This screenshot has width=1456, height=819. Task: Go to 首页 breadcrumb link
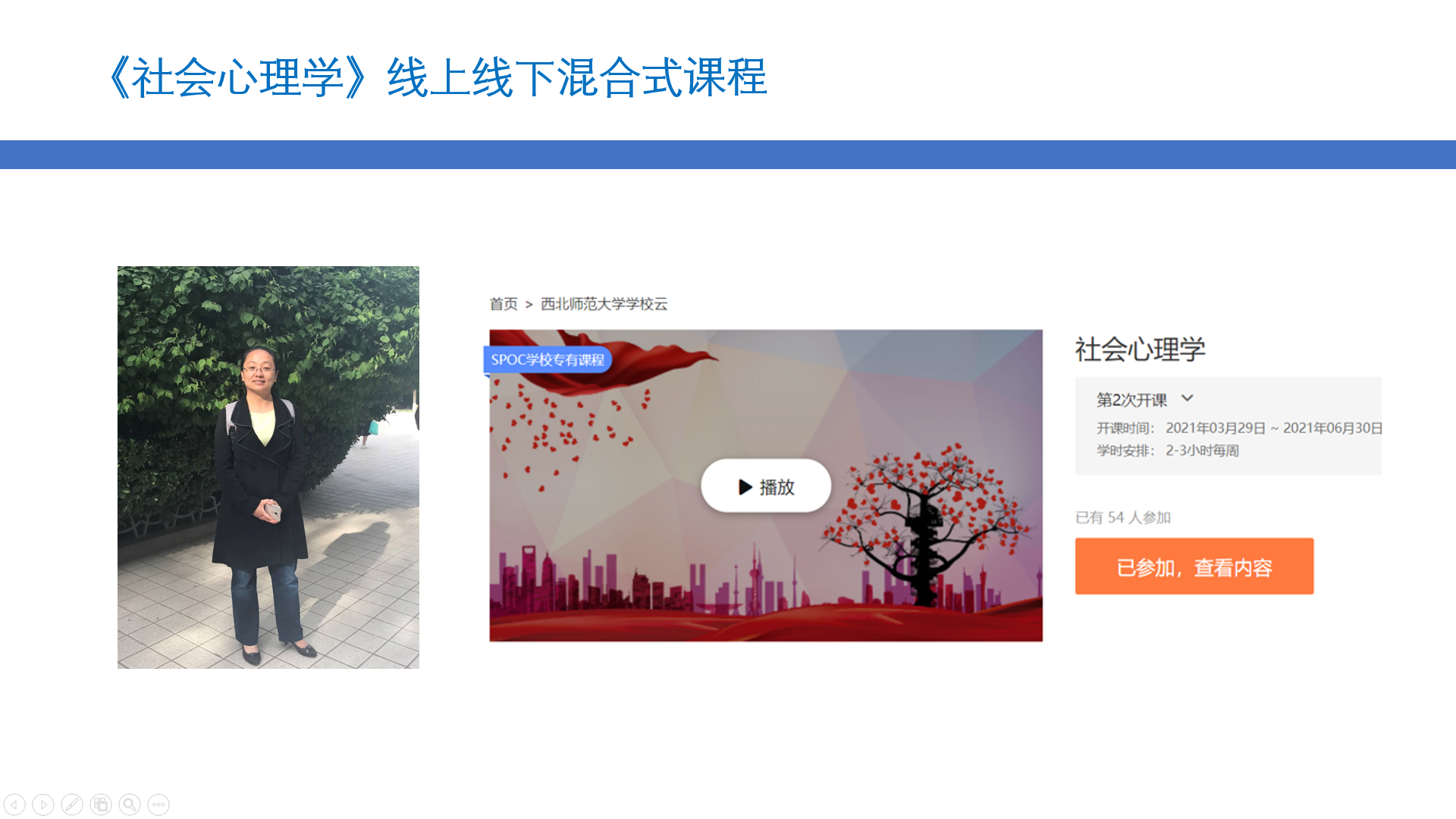[504, 304]
